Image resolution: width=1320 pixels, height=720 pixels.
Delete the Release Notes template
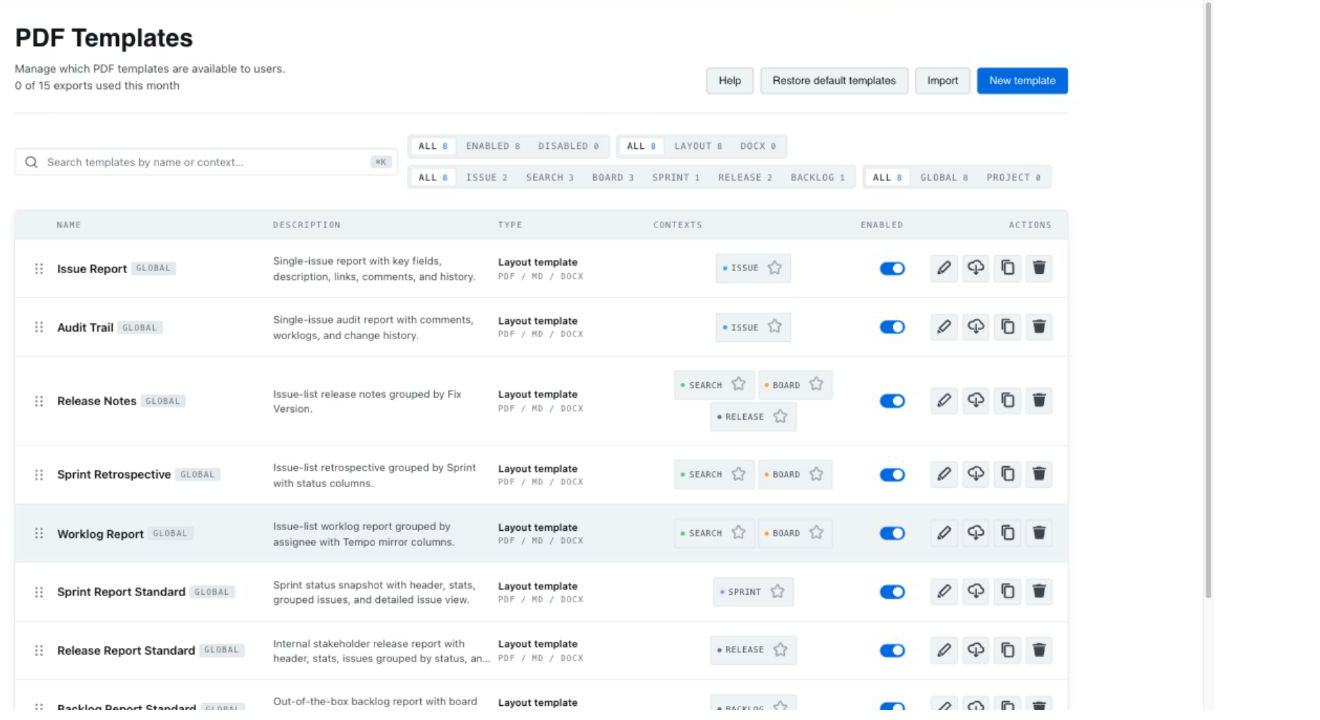(x=1039, y=401)
